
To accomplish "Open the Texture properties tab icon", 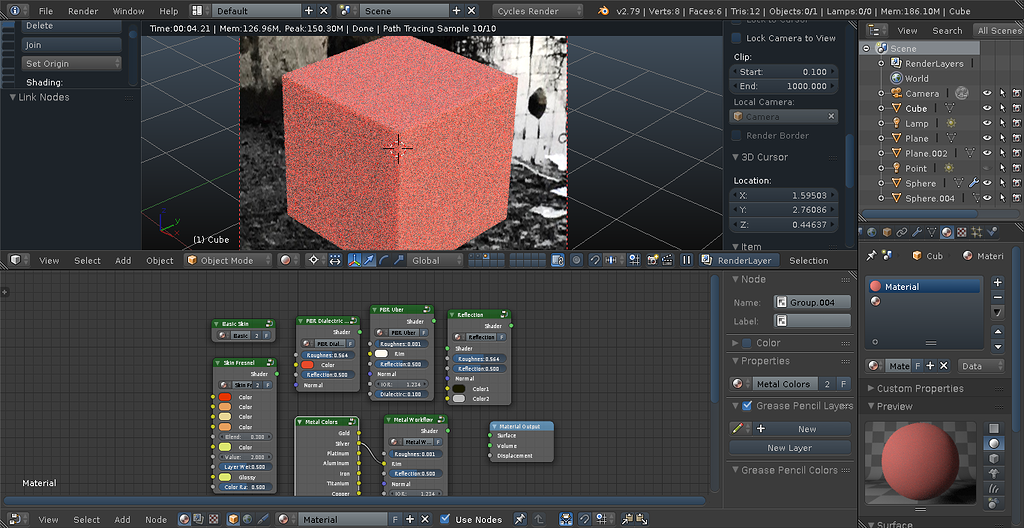I will click(x=961, y=233).
